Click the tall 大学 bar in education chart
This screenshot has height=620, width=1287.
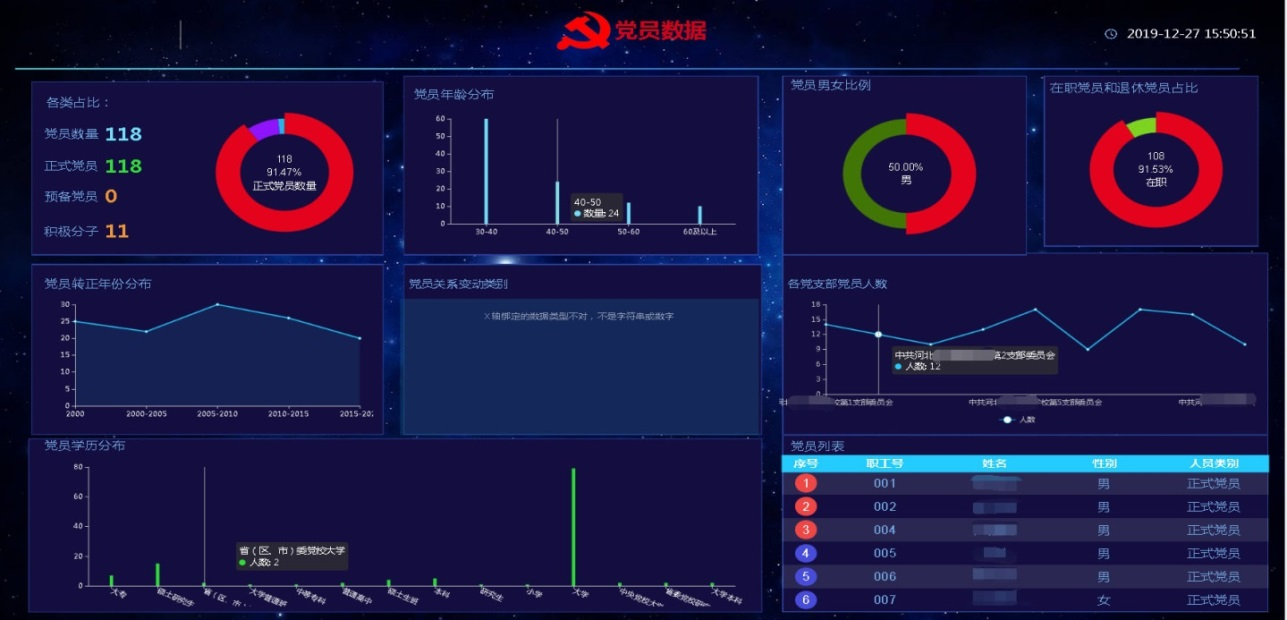tap(573, 527)
